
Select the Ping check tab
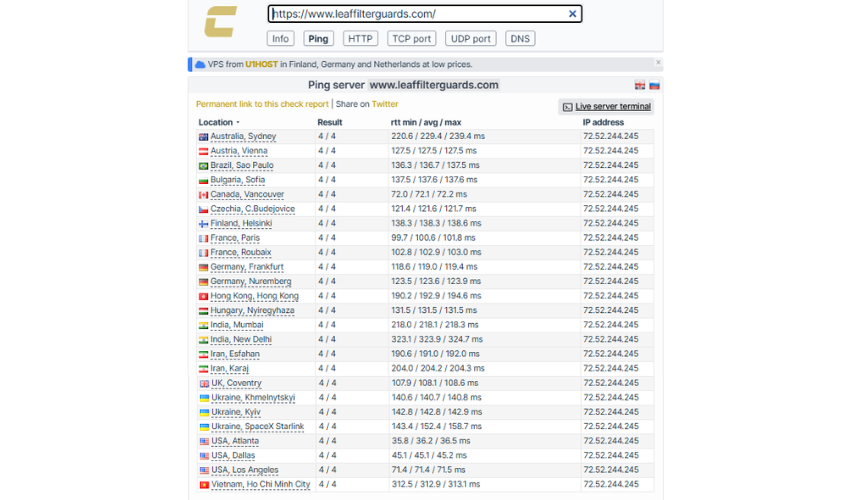click(x=318, y=39)
